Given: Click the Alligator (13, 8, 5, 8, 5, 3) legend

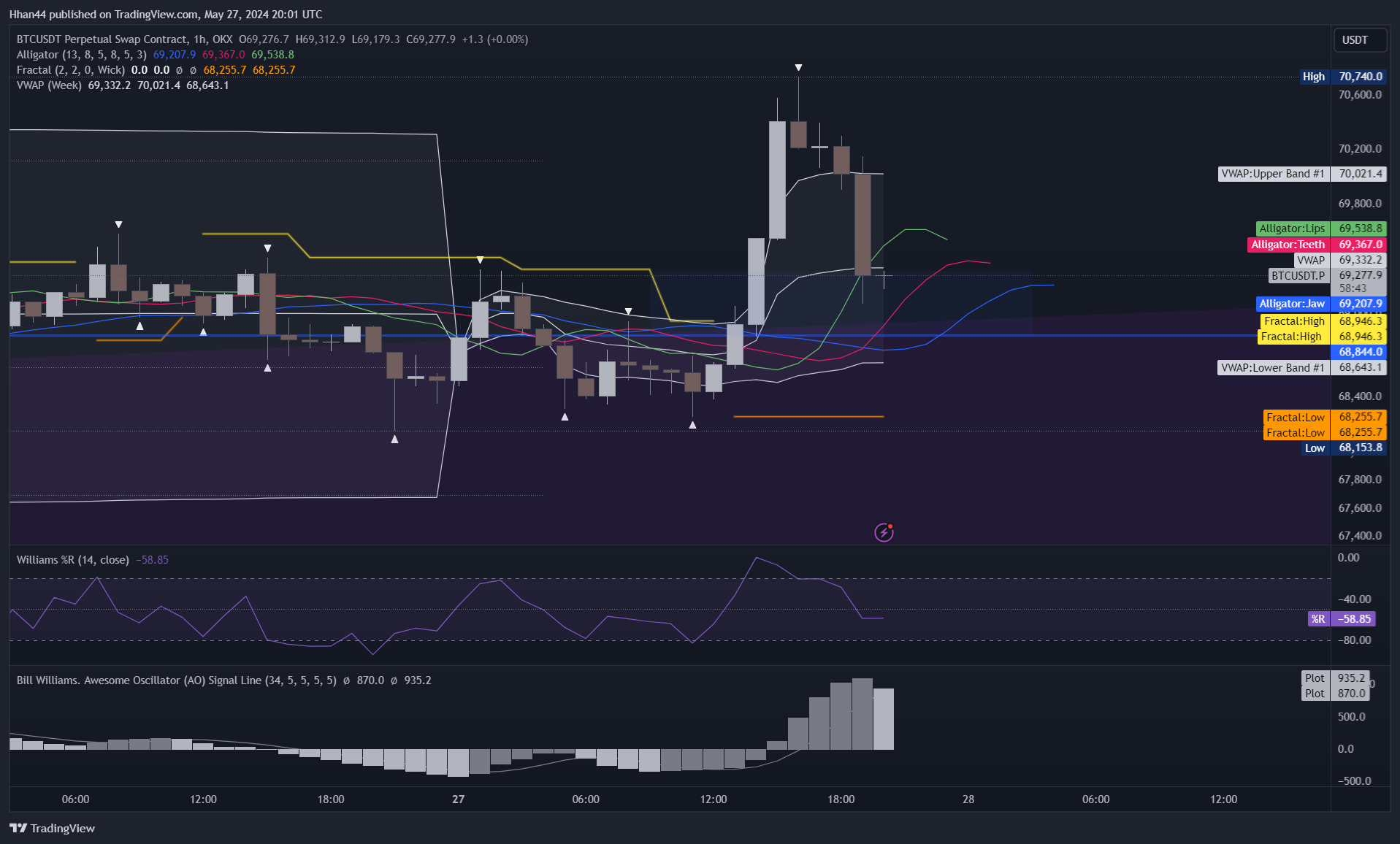Looking at the screenshot, I should click(81, 55).
